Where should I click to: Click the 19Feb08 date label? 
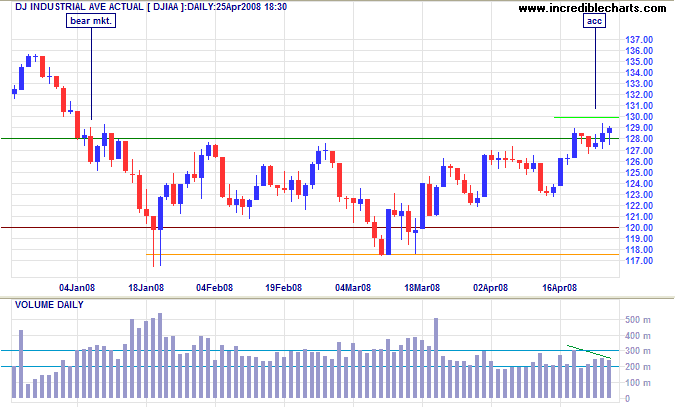(284, 288)
